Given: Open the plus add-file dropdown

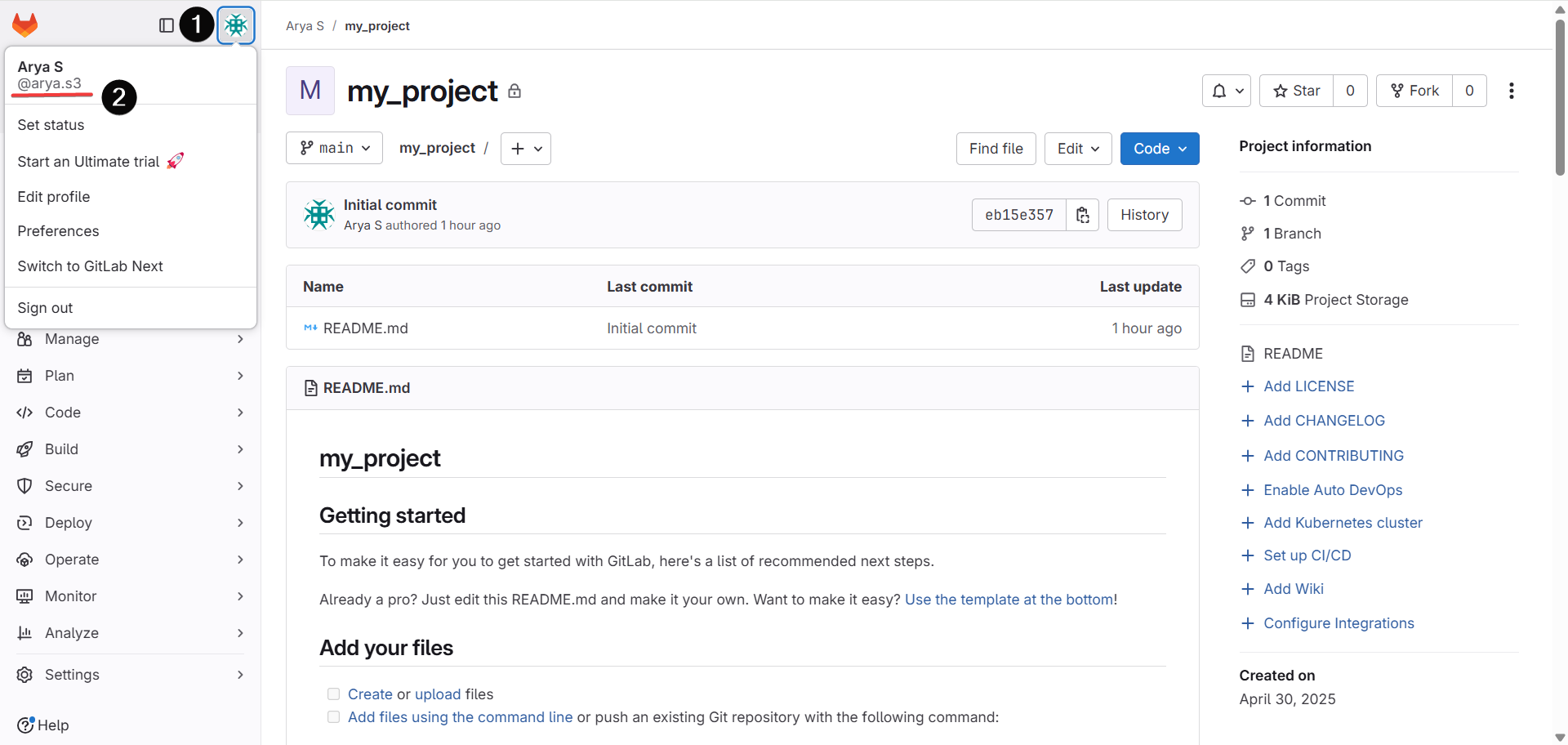Looking at the screenshot, I should [525, 148].
